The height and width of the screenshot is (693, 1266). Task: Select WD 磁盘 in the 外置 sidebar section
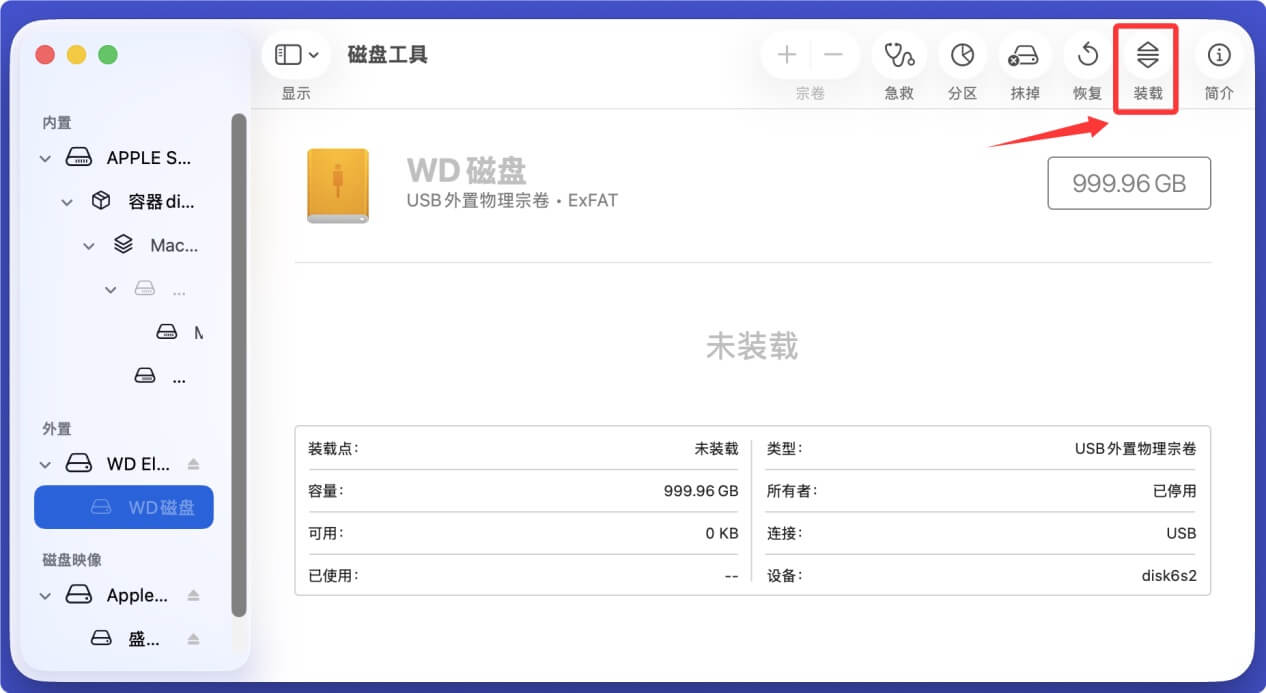pos(123,507)
